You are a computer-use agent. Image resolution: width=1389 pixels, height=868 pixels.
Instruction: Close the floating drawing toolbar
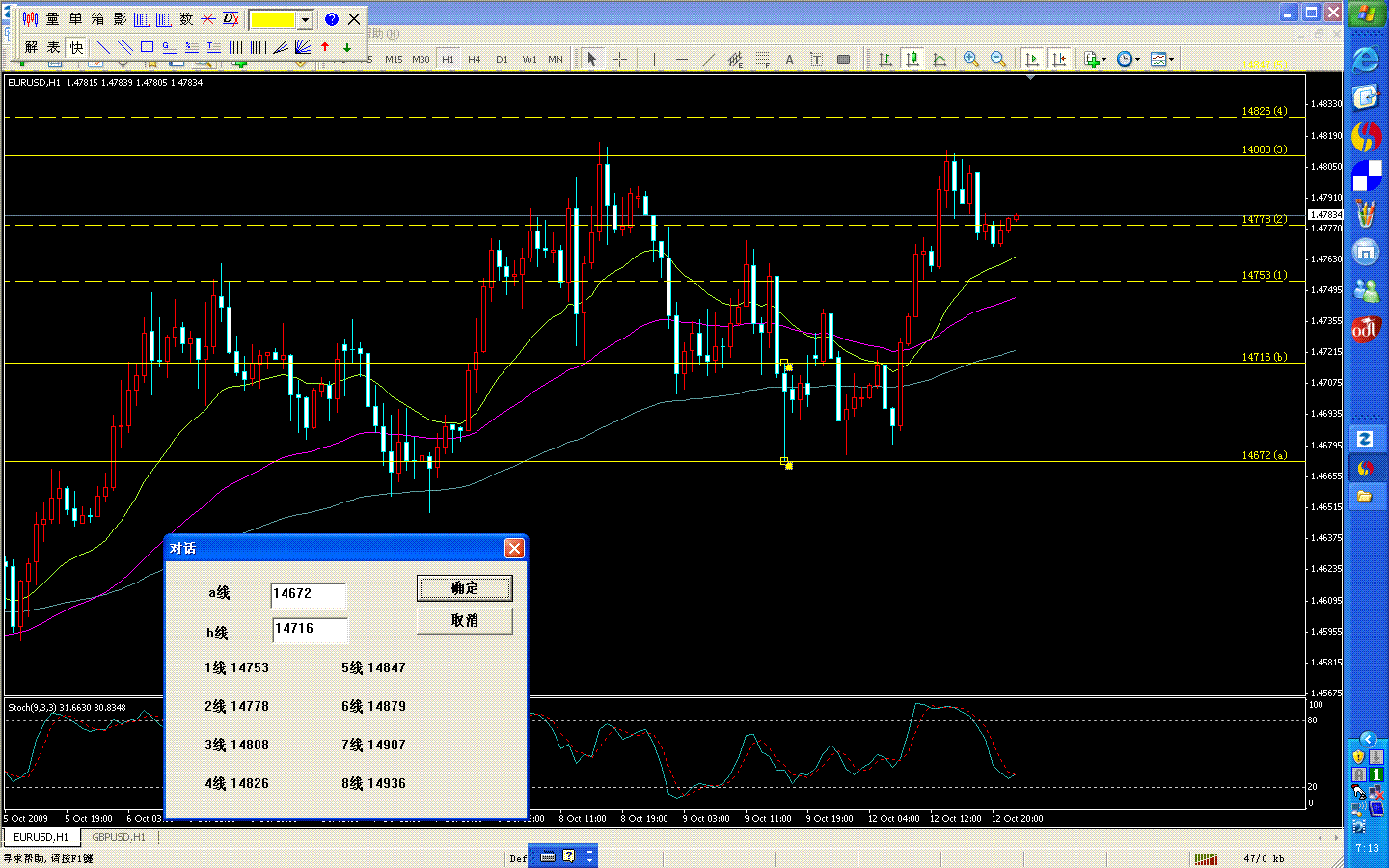(x=354, y=19)
